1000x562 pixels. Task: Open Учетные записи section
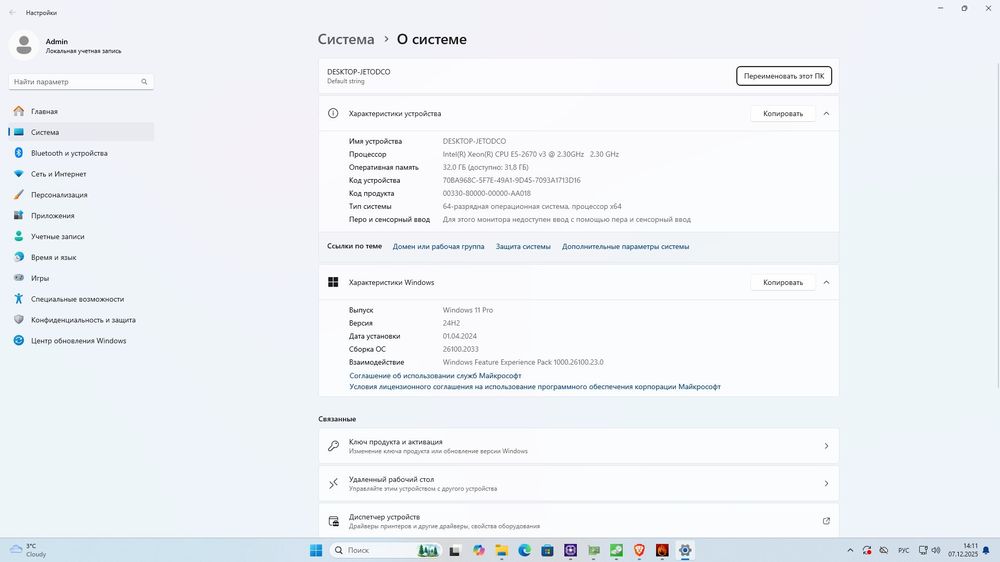(81, 236)
